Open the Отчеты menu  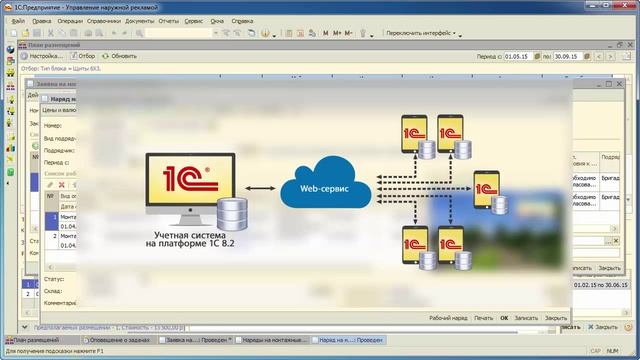click(169, 21)
